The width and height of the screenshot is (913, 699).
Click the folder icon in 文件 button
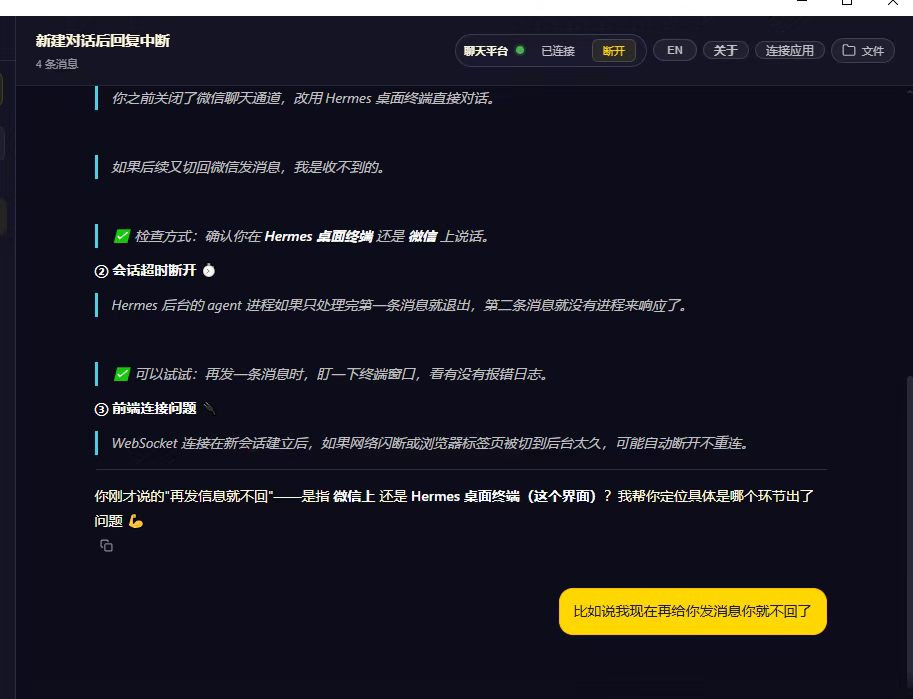pos(848,50)
